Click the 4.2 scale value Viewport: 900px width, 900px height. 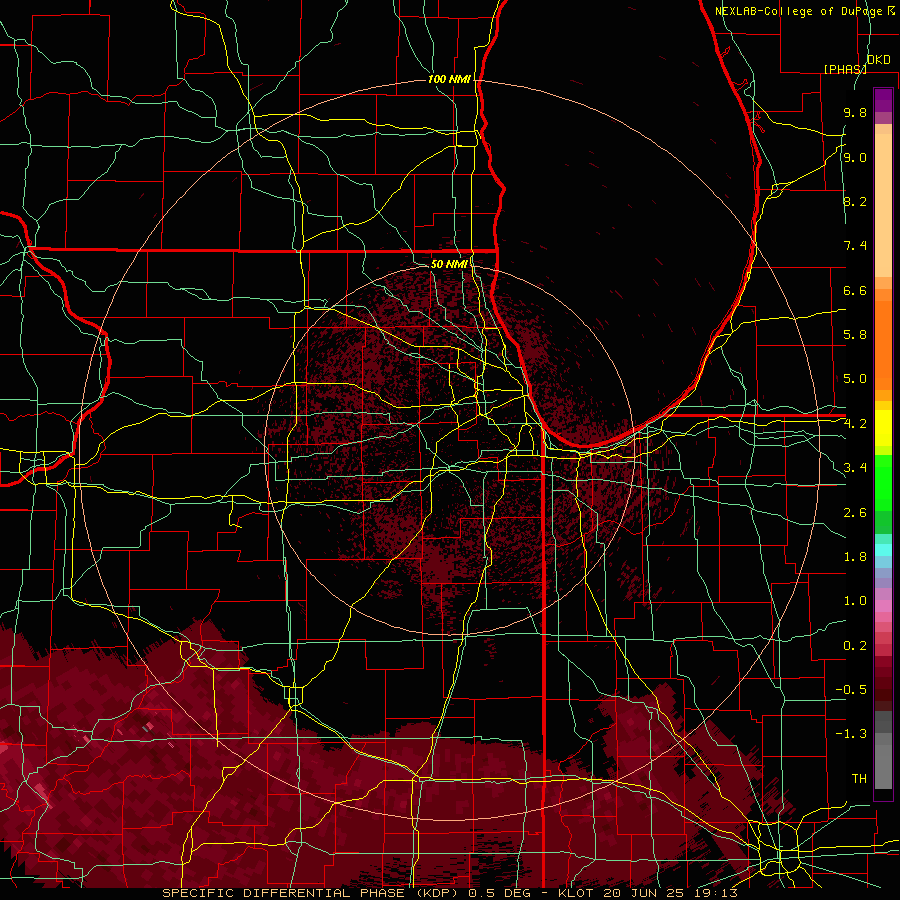click(855, 424)
